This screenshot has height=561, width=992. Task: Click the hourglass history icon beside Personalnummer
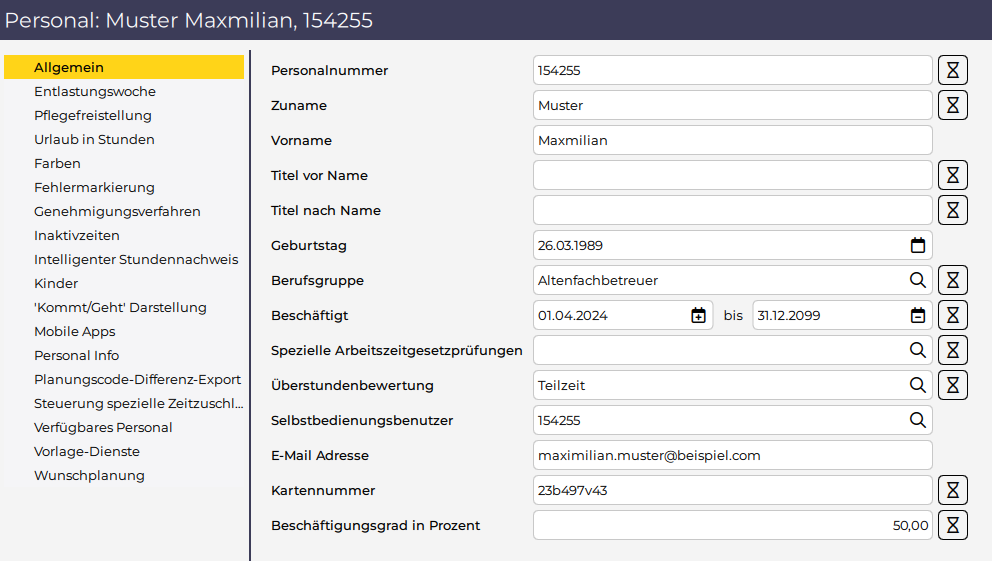click(952, 70)
